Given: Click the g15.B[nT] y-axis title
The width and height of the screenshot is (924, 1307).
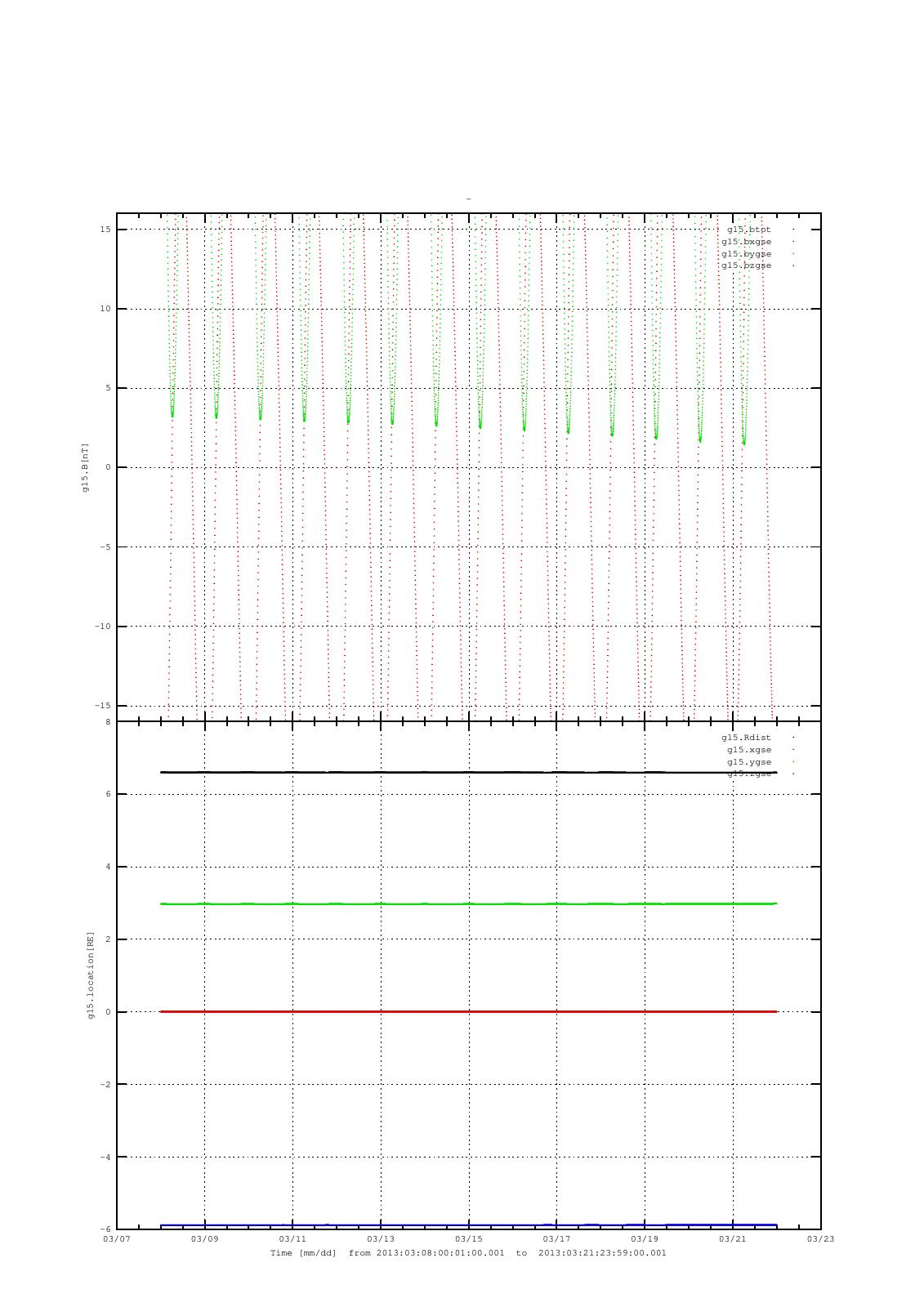Looking at the screenshot, I should pyautogui.click(x=85, y=467).
